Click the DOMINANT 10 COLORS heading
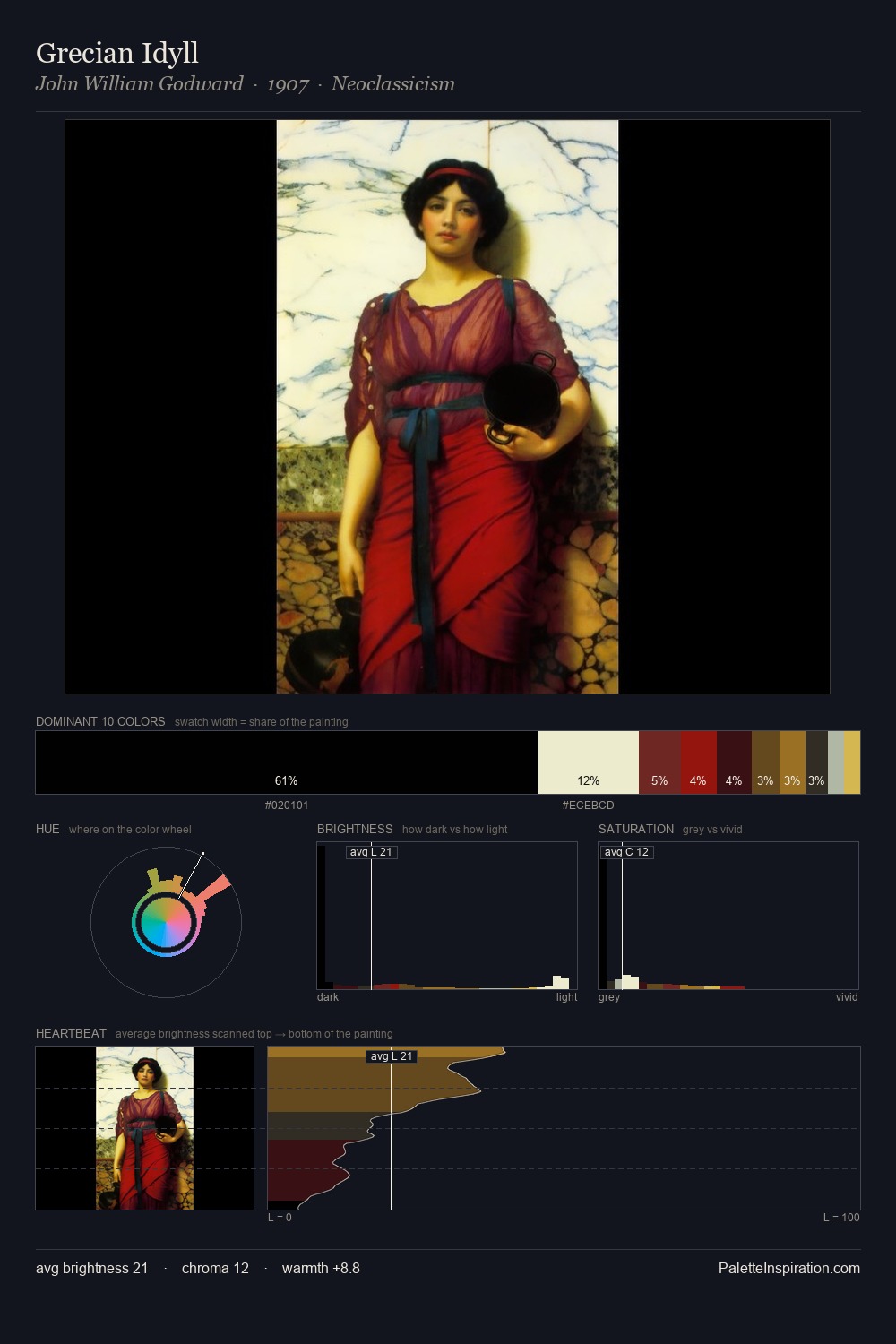Screen dimensions: 896x1344 [x=100, y=721]
